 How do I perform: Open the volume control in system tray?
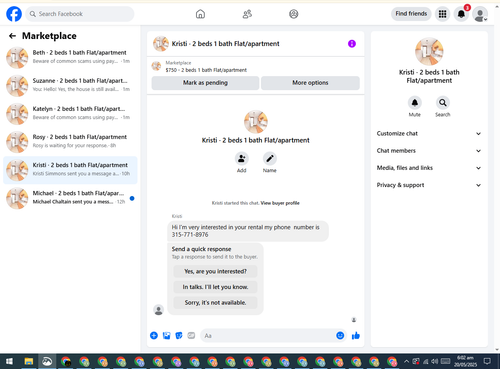tap(434, 361)
